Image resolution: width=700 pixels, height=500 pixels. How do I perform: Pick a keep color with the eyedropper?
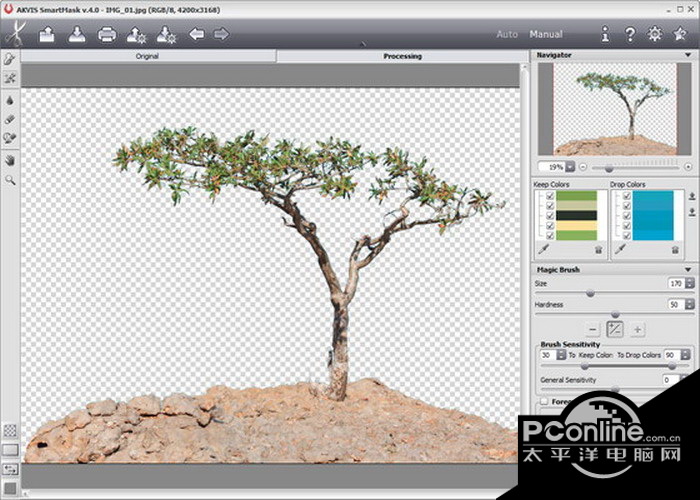pos(540,248)
